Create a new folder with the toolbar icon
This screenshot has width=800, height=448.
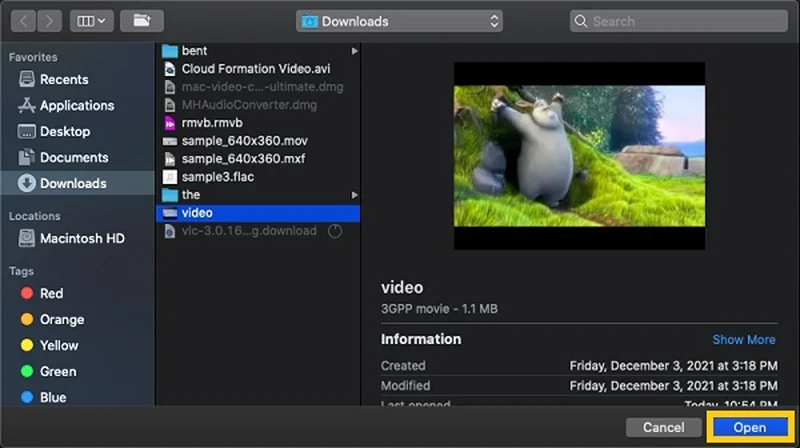pyautogui.click(x=142, y=21)
